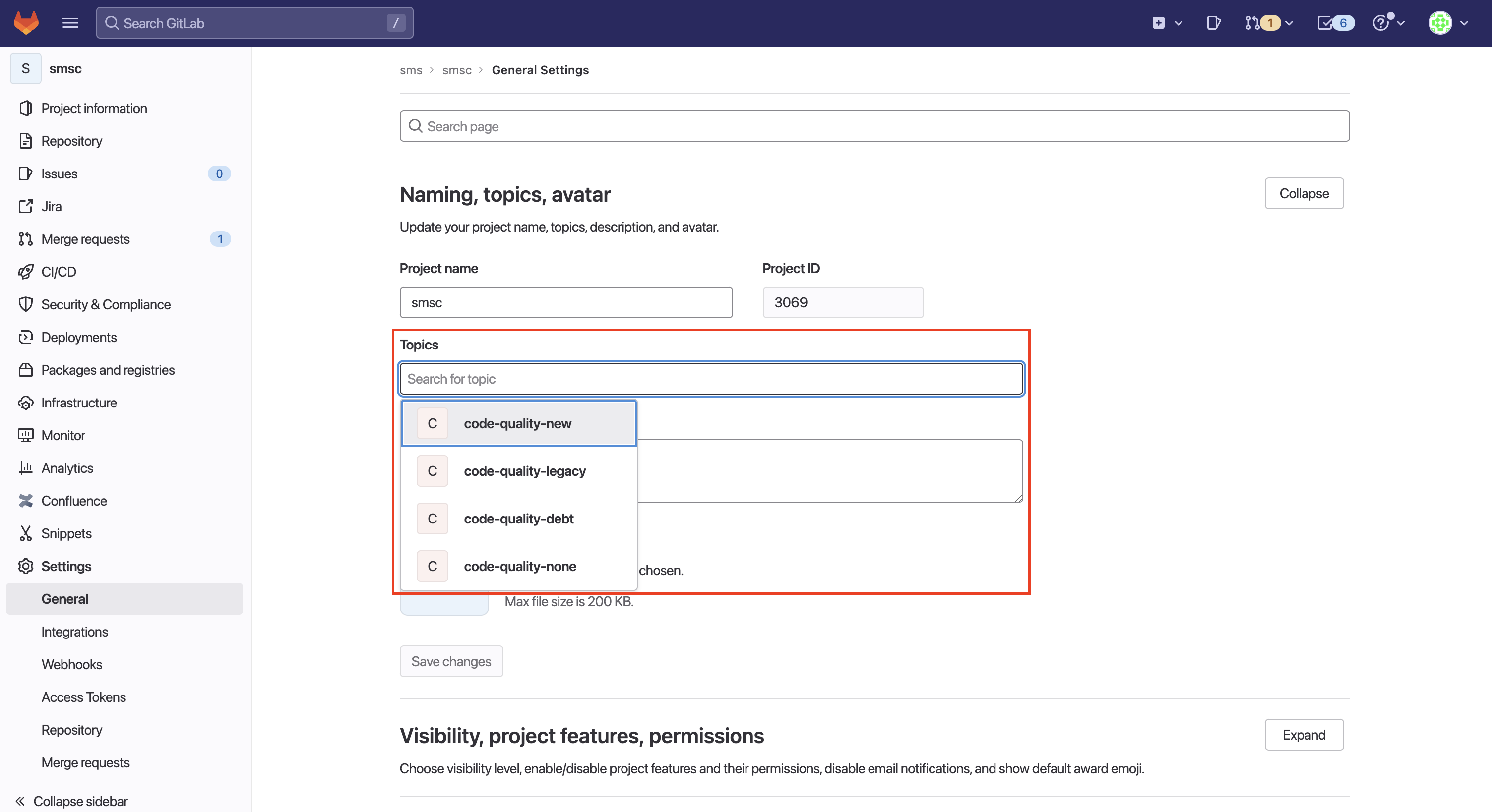This screenshot has width=1492, height=812.
Task: Collapse the Naming, topics, avatar section
Action: (x=1303, y=193)
